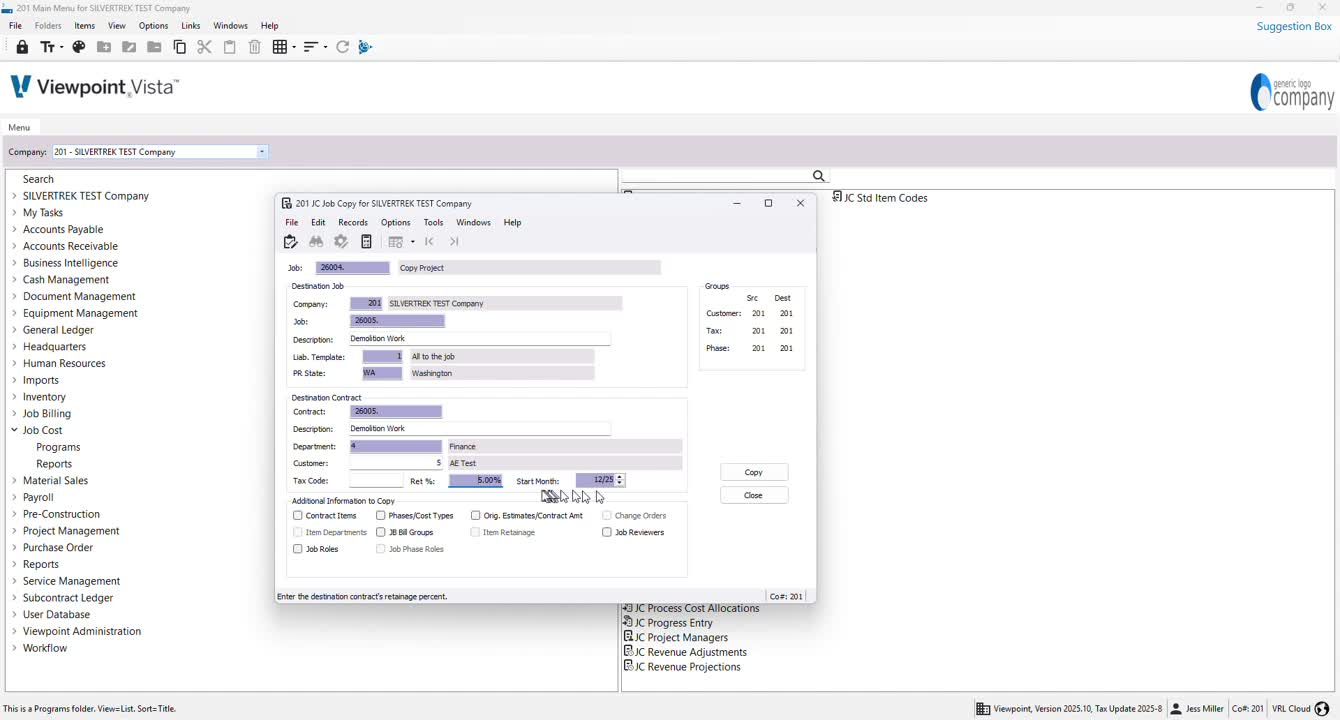Click the Tax Code input field
This screenshot has height=720, width=1340.
(x=376, y=481)
